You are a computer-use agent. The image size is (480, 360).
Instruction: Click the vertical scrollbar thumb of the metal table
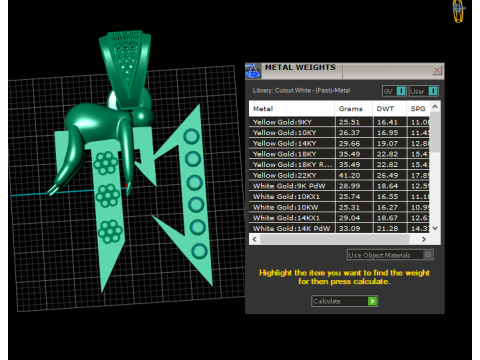click(x=435, y=132)
